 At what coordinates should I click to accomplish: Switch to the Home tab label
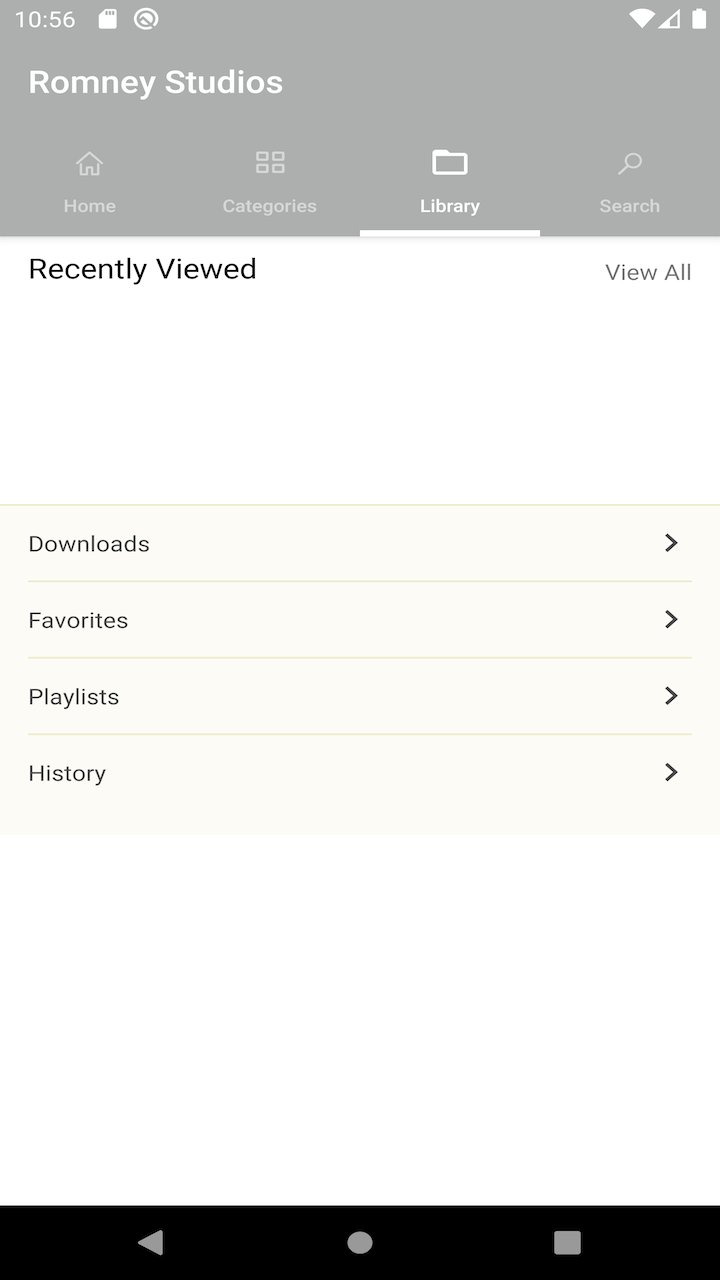tap(90, 206)
